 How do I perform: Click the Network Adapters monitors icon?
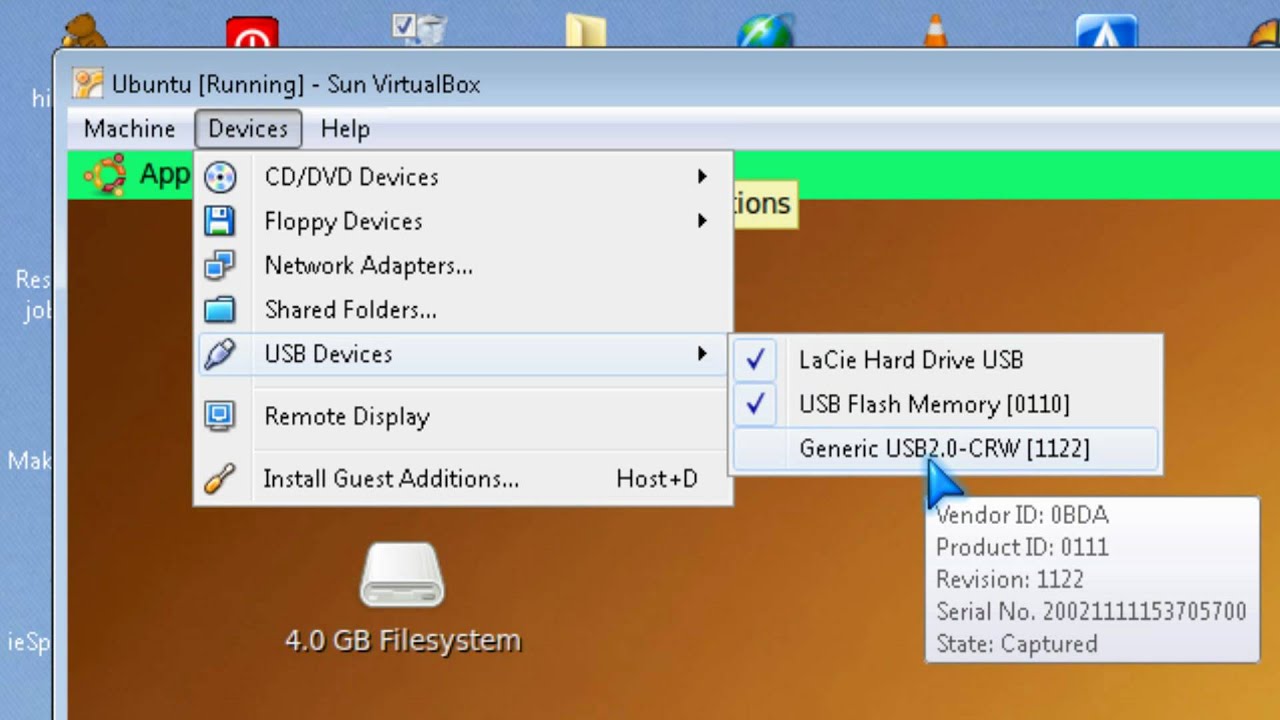[220, 265]
